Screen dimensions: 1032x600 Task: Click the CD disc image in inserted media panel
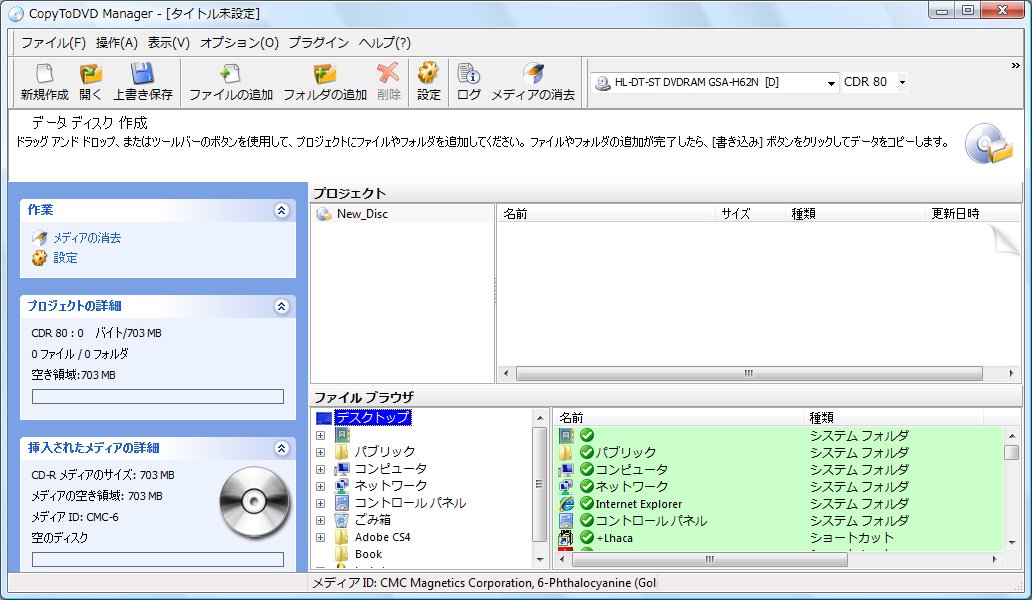(254, 502)
